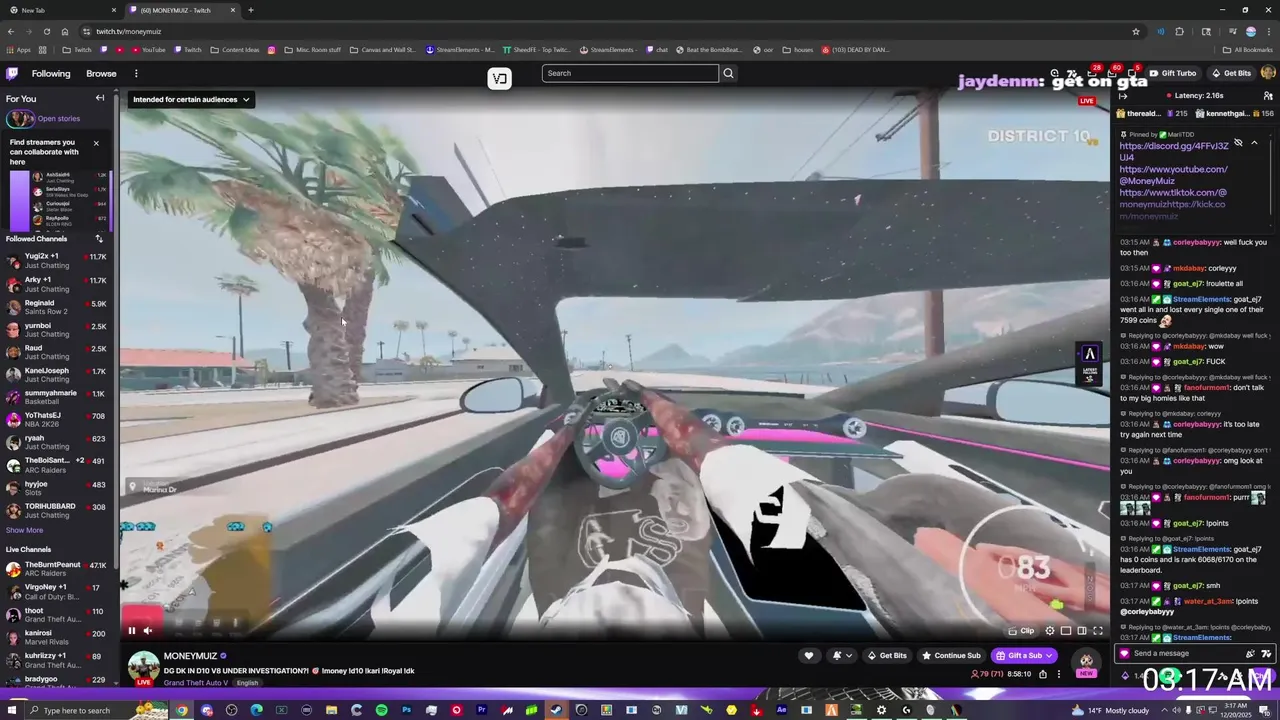Open the more options menu beside Browse
This screenshot has width=1280, height=720.
(136, 73)
